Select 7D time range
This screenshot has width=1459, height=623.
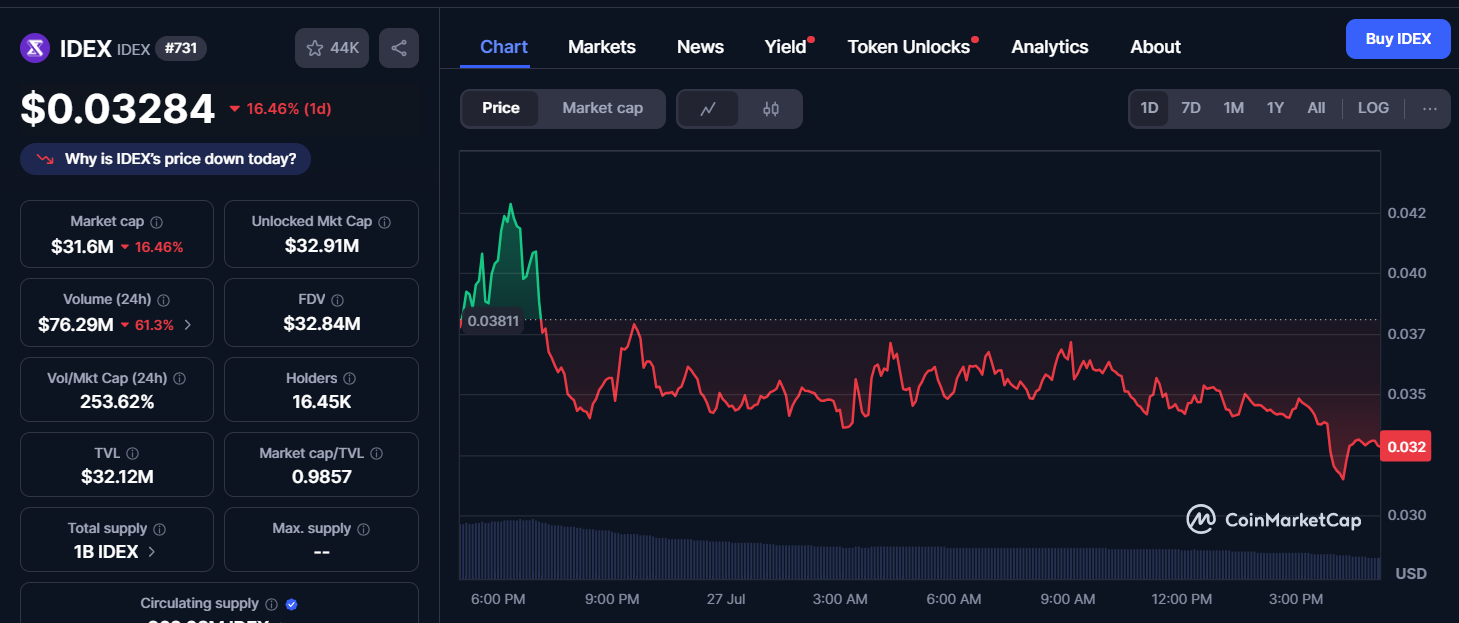pyautogui.click(x=1191, y=108)
